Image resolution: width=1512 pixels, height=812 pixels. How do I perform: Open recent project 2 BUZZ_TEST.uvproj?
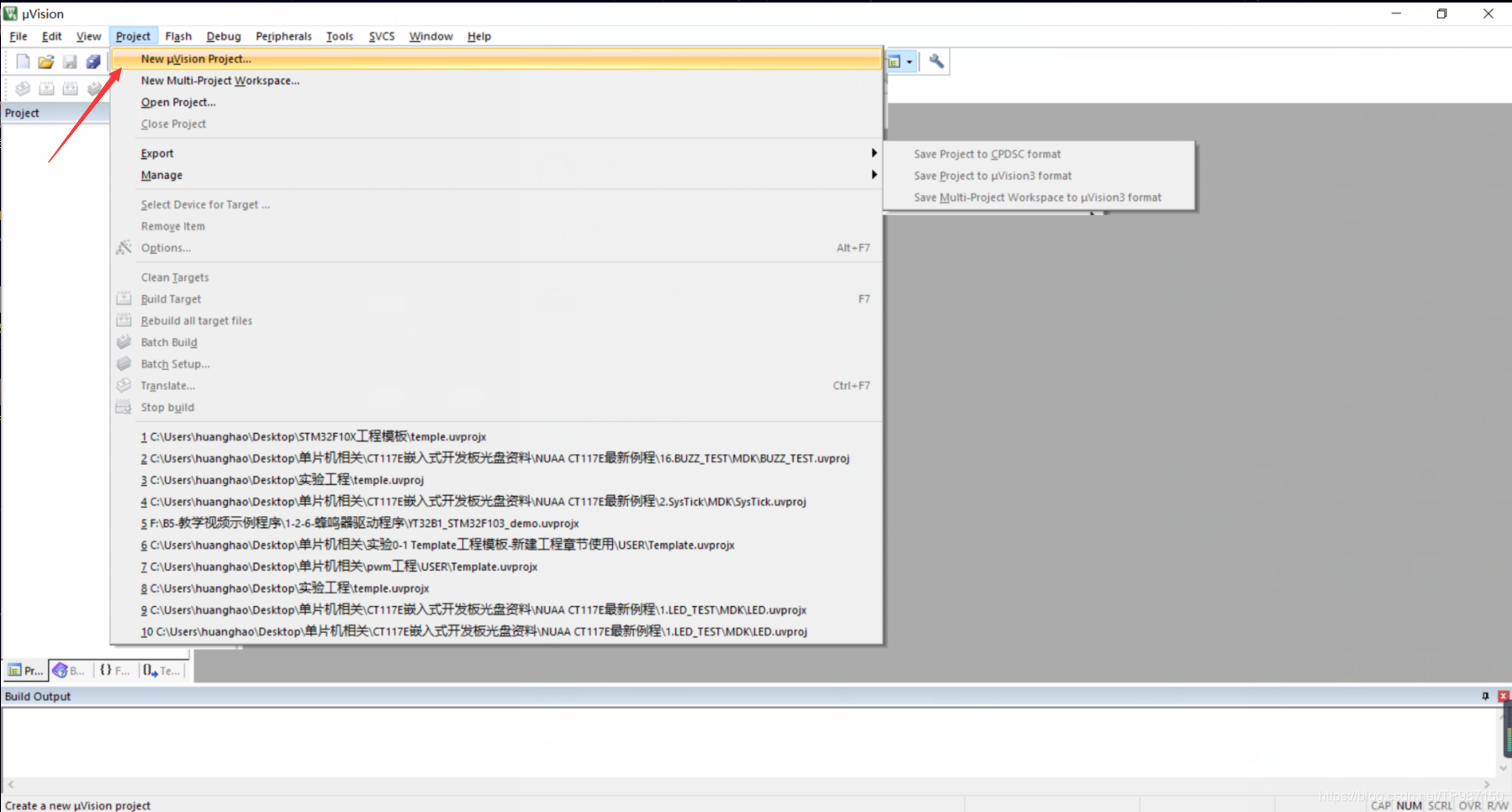click(x=496, y=458)
